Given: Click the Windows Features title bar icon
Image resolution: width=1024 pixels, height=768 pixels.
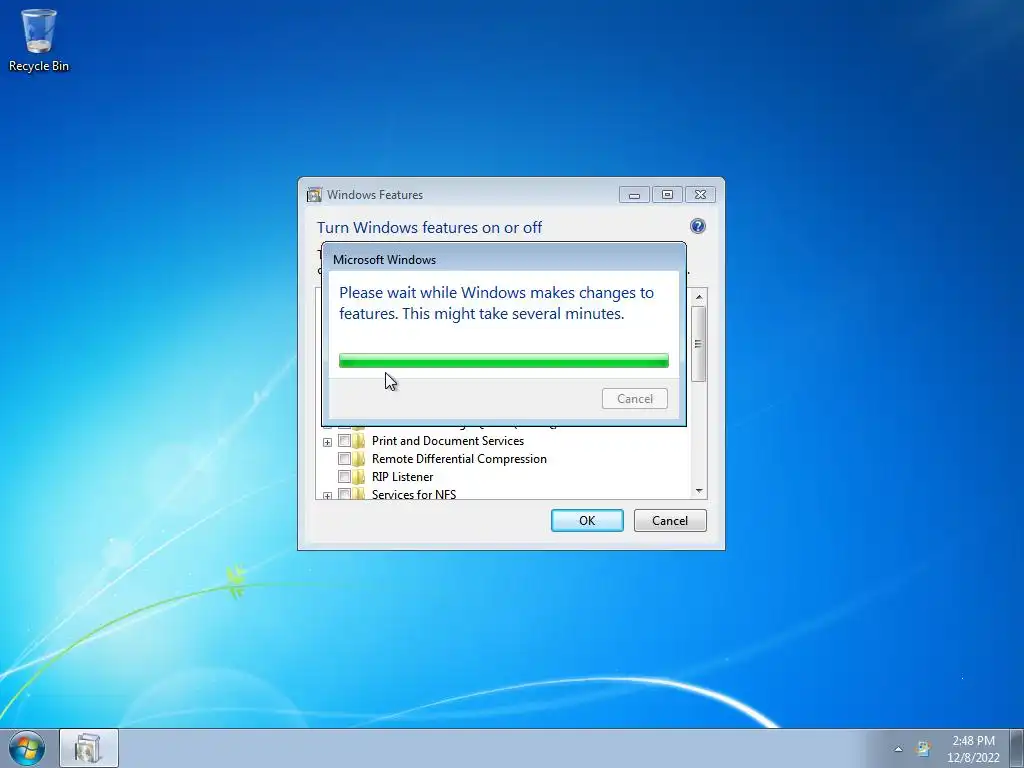Looking at the screenshot, I should (314, 195).
